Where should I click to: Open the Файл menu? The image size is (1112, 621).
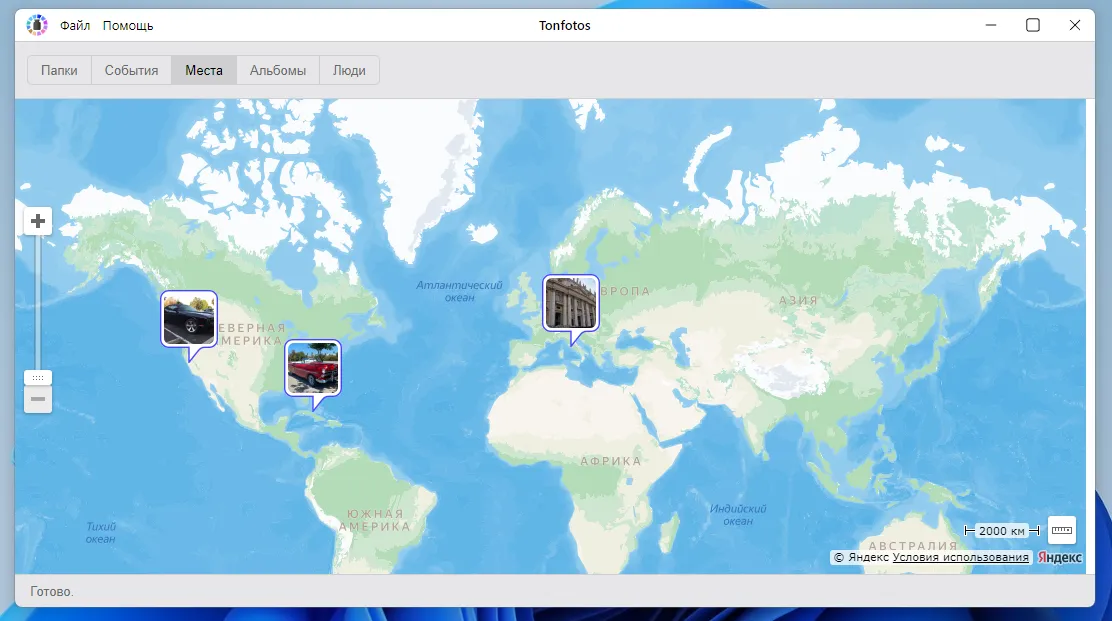point(75,26)
